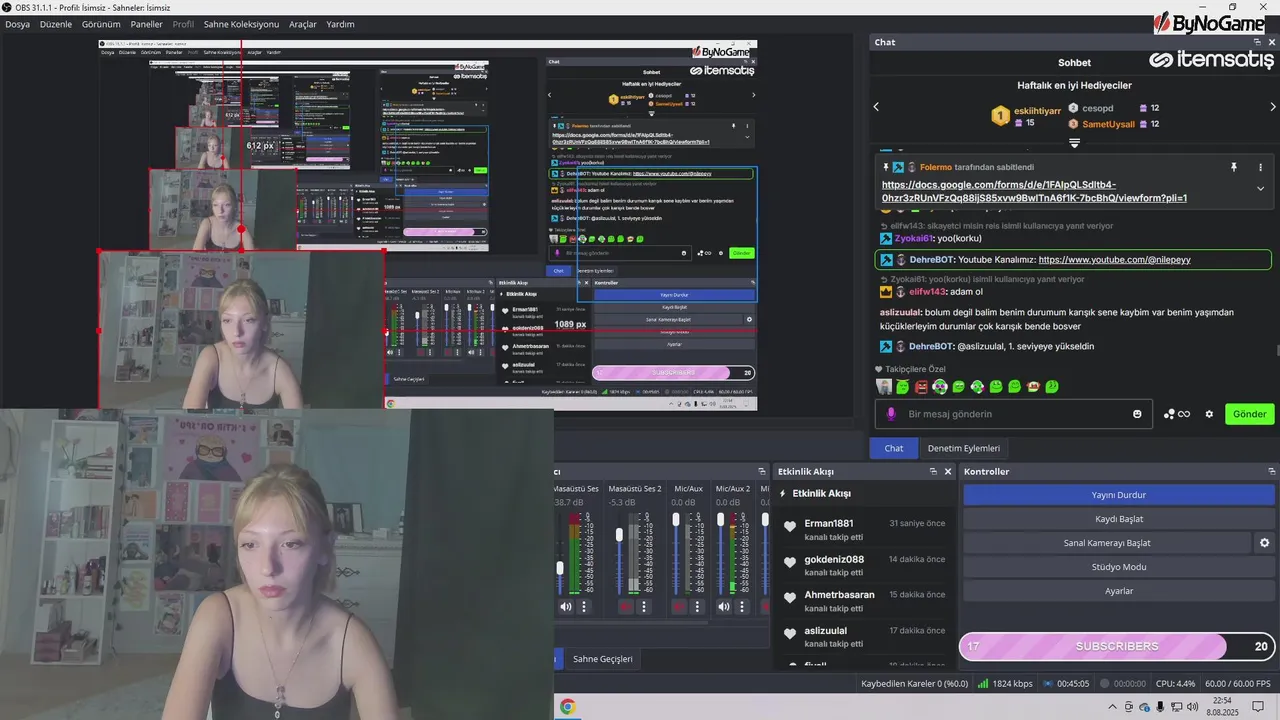1280x720 pixels.
Task: Open the Araçlar menu
Action: (303, 24)
